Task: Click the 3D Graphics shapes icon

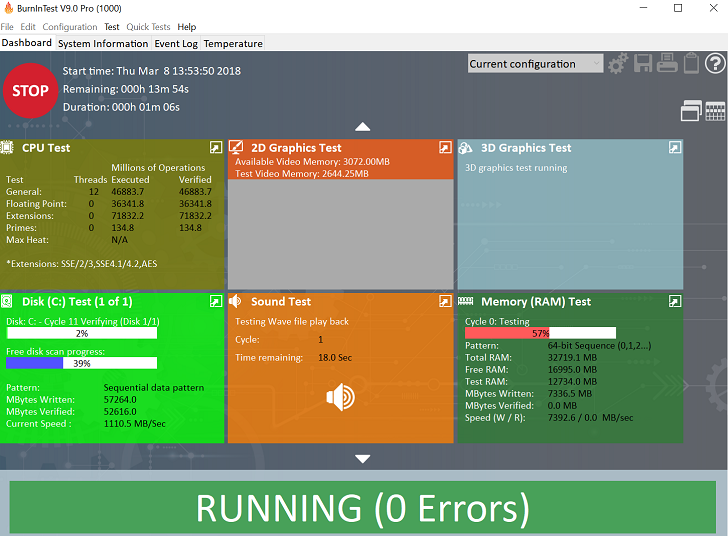Action: (x=465, y=148)
